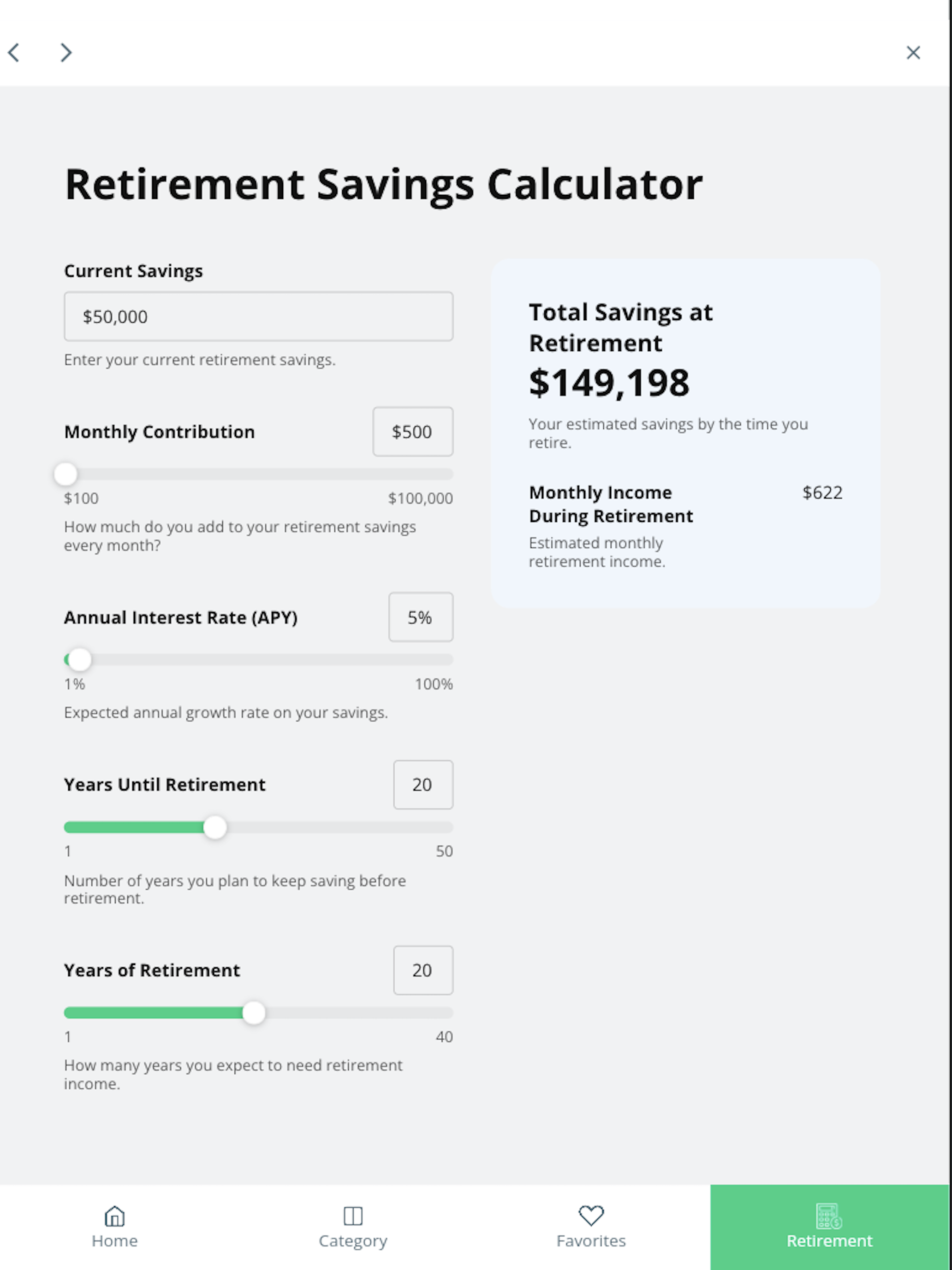952x1270 pixels.
Task: Click the Annual Interest Rate slider handle
Action: (80, 659)
